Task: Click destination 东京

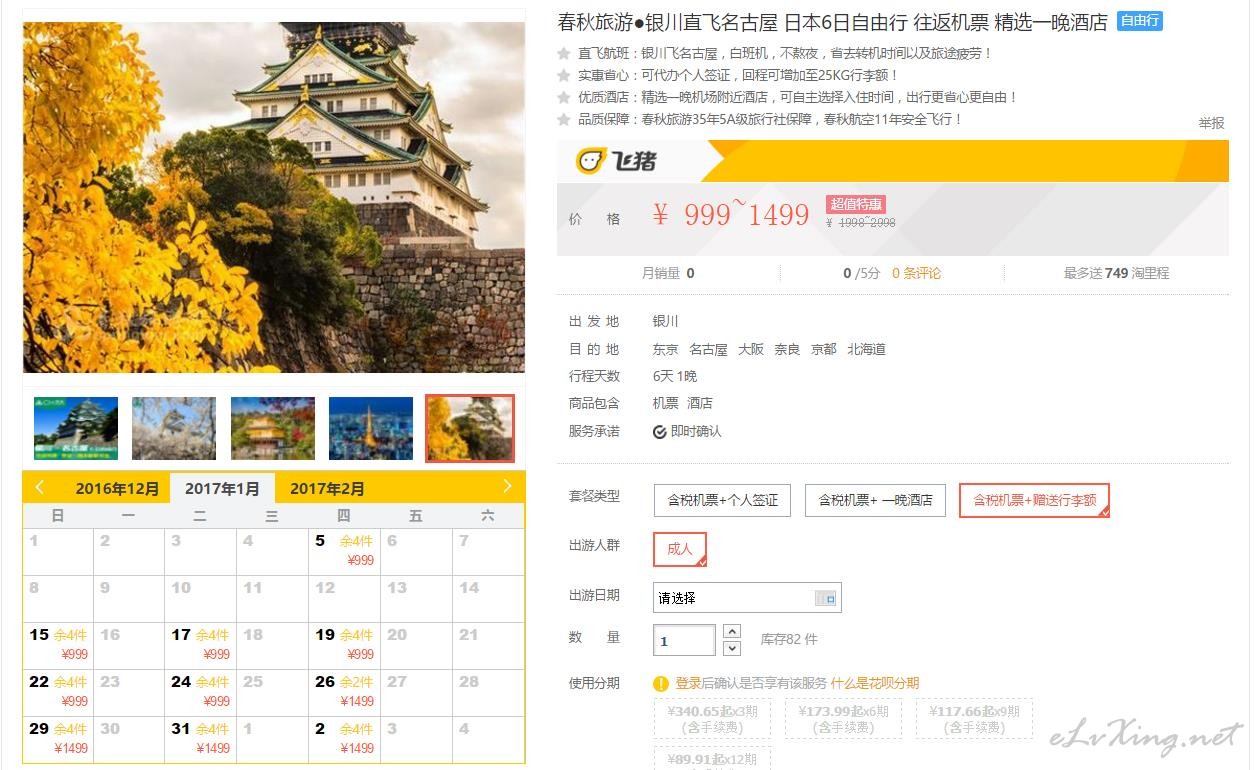Action: pos(666,349)
